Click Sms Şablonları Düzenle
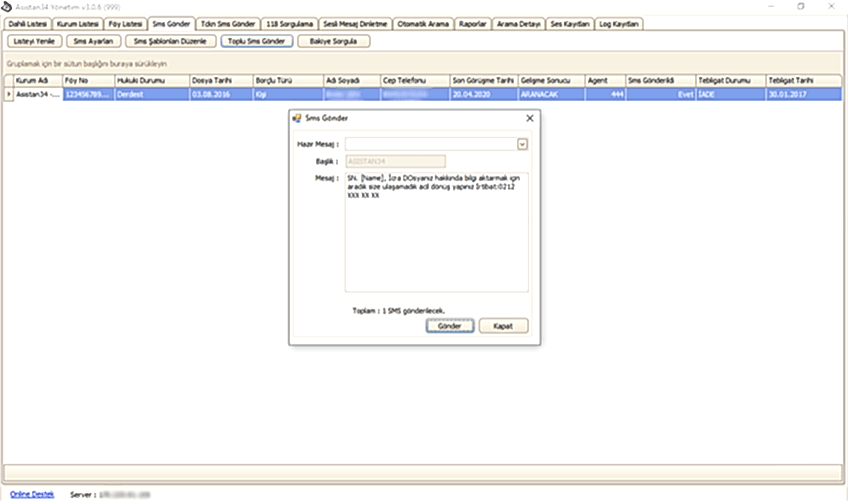This screenshot has height=501, width=848. (169, 42)
